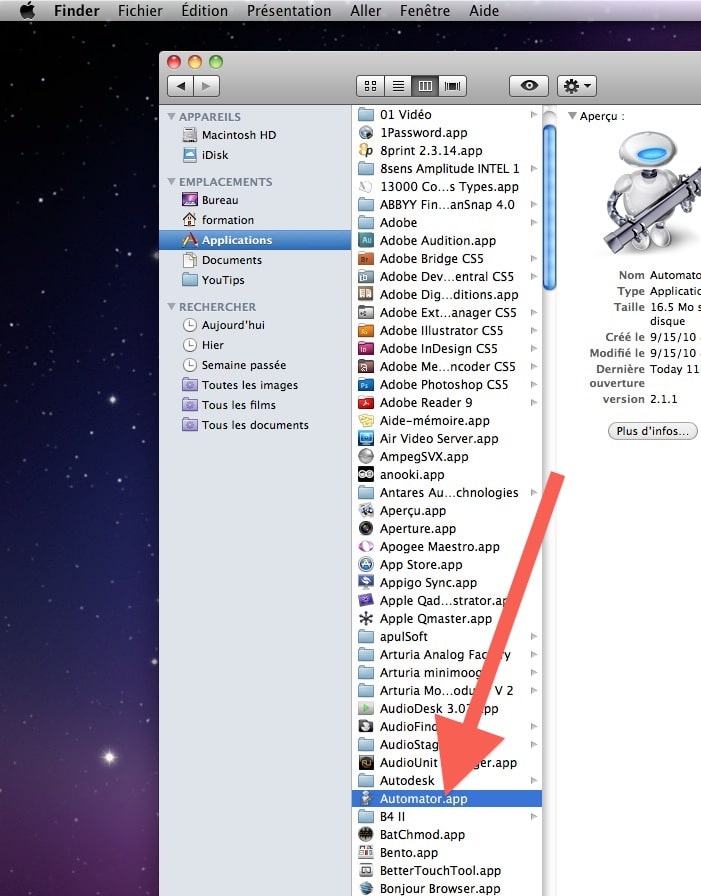Viewport: 701px width, 896px height.
Task: Click the Bonjour Browser.app icon
Action: (x=366, y=889)
